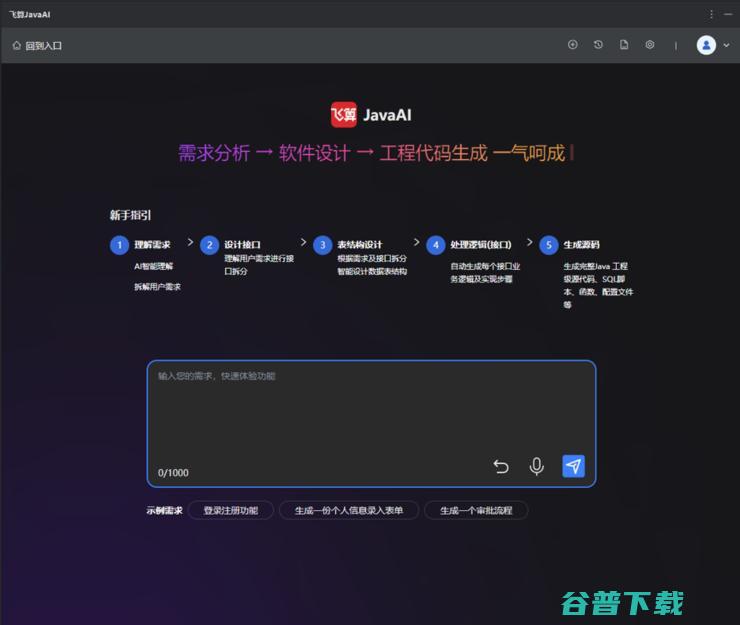
Task: Choose example 登录注册功能
Action: [231, 510]
